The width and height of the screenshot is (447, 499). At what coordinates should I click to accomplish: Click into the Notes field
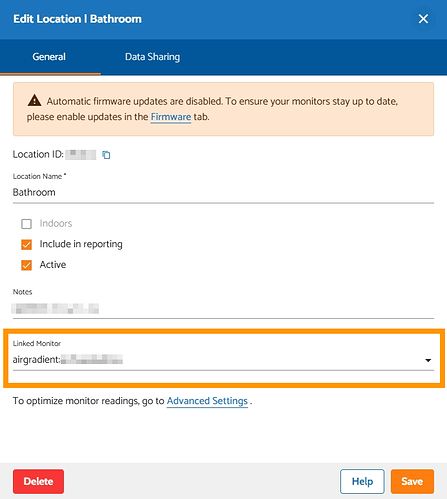pos(223,309)
